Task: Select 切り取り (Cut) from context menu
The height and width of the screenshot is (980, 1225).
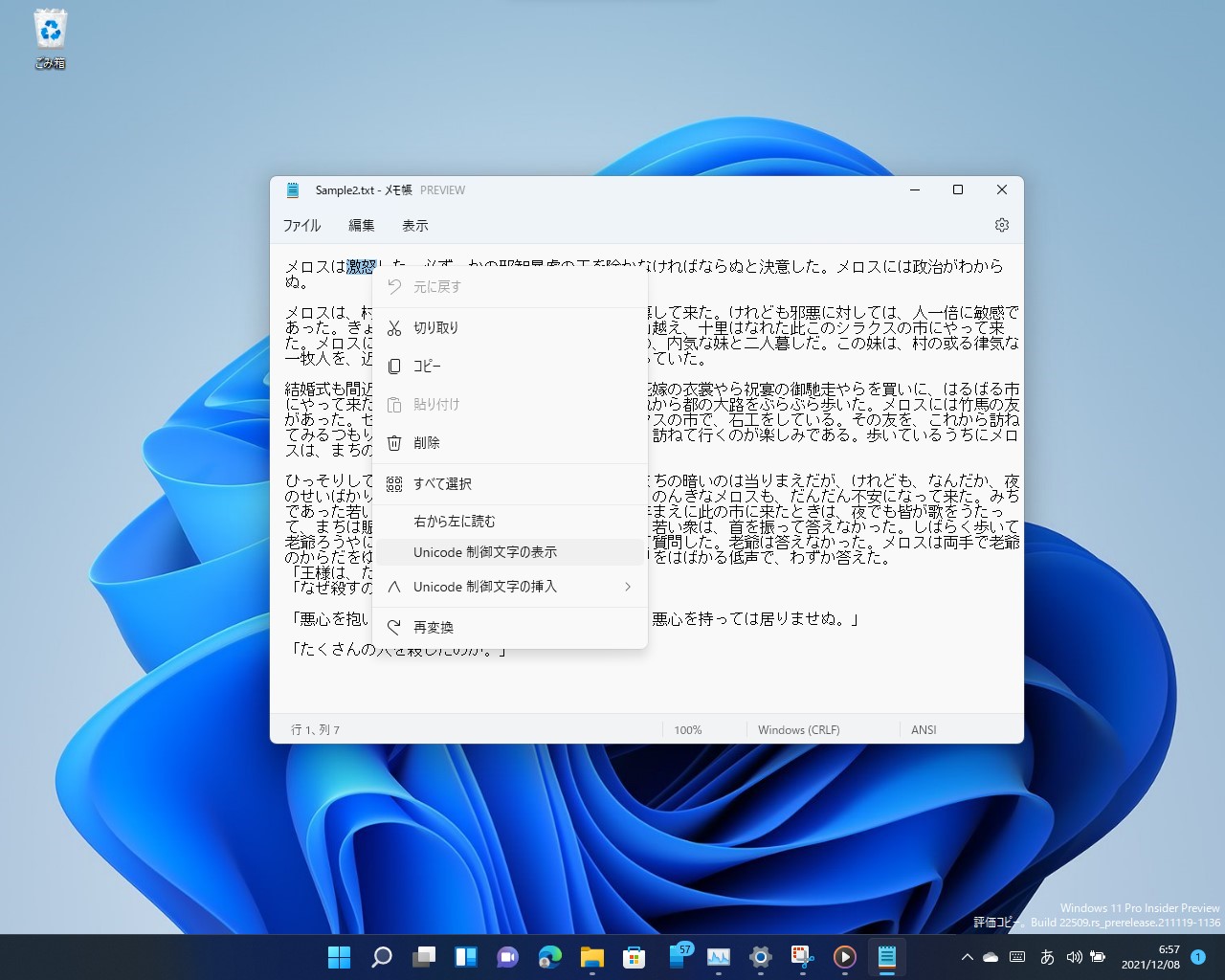Action: (x=509, y=327)
